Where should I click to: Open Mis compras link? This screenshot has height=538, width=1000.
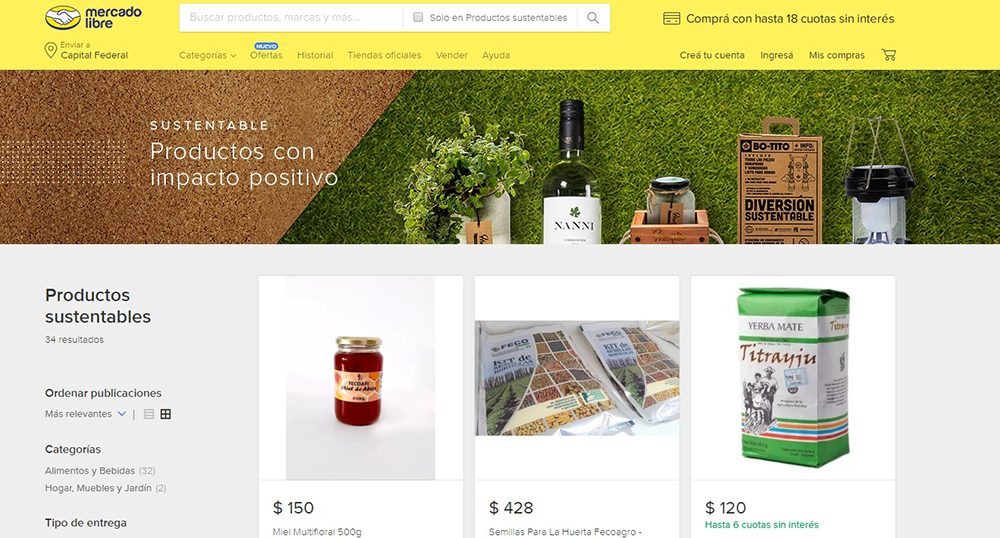coord(837,55)
